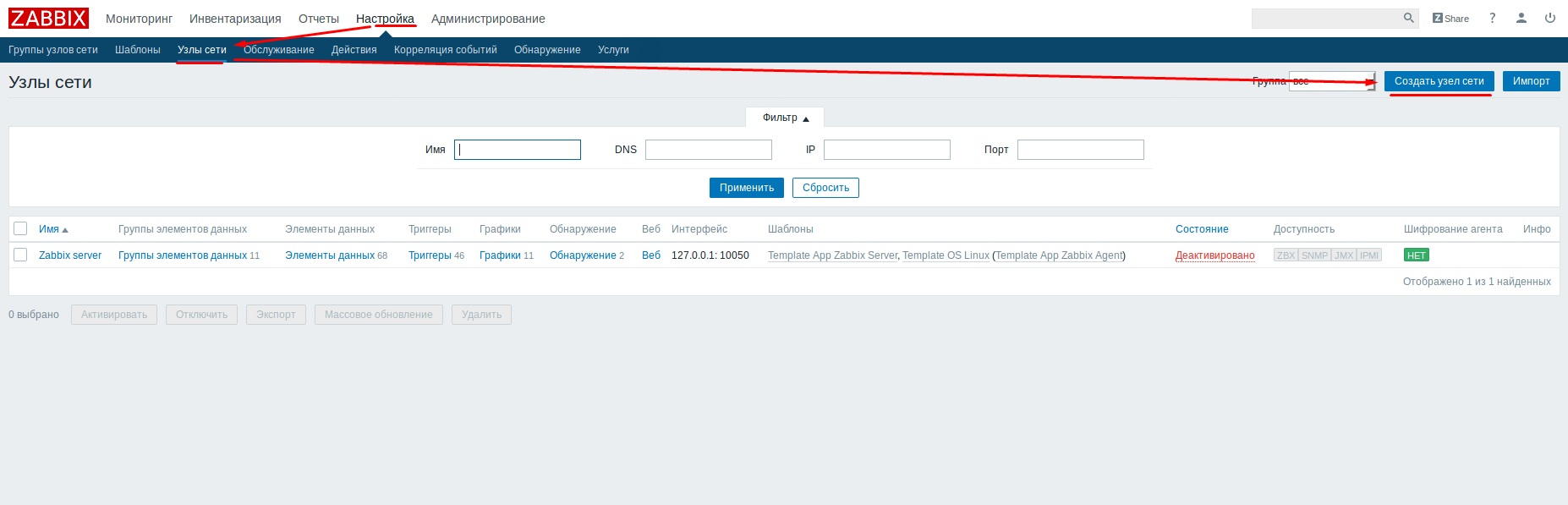Click the Активировать button
The height and width of the screenshot is (505, 1568).
(x=114, y=315)
